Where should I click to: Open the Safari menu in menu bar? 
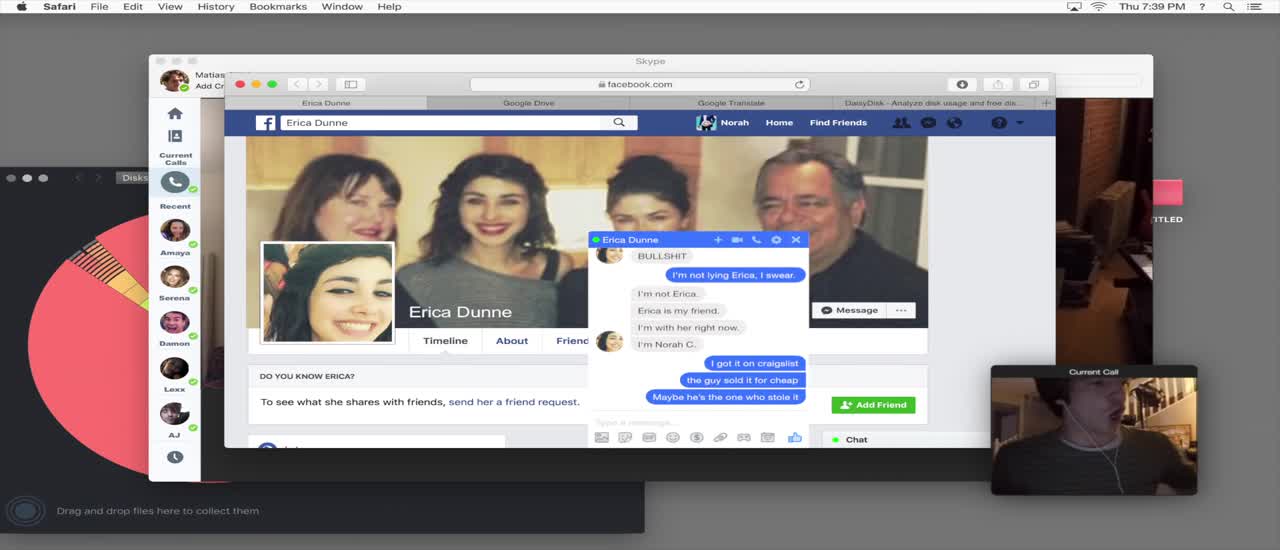[59, 7]
